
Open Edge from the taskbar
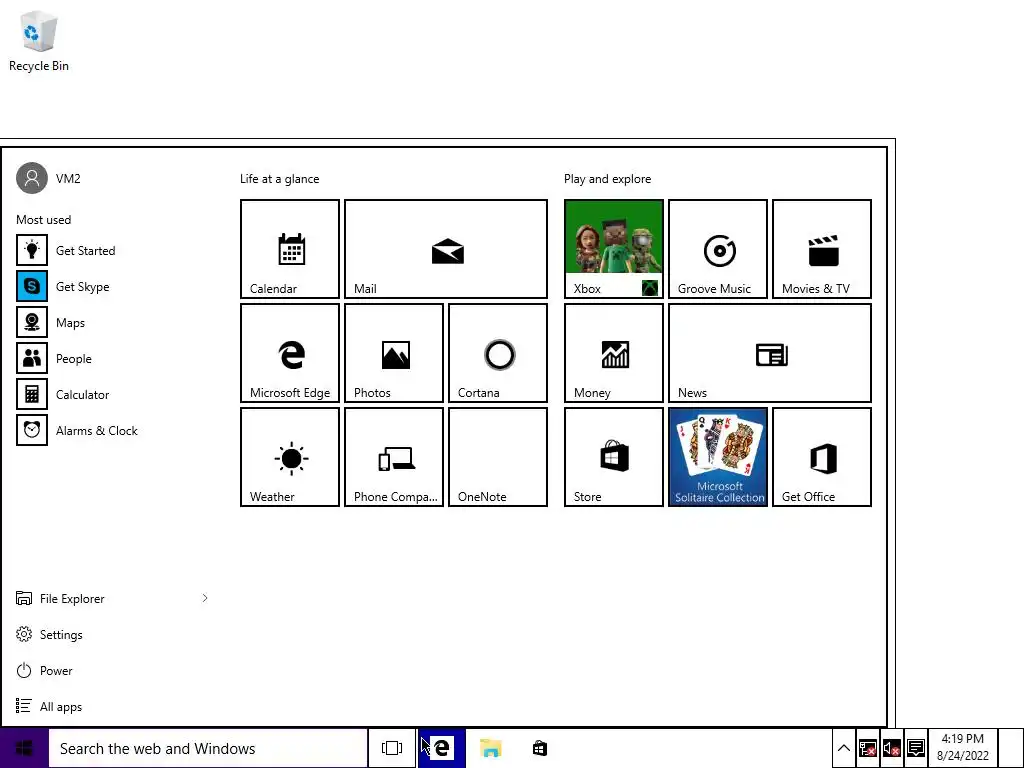[441, 748]
